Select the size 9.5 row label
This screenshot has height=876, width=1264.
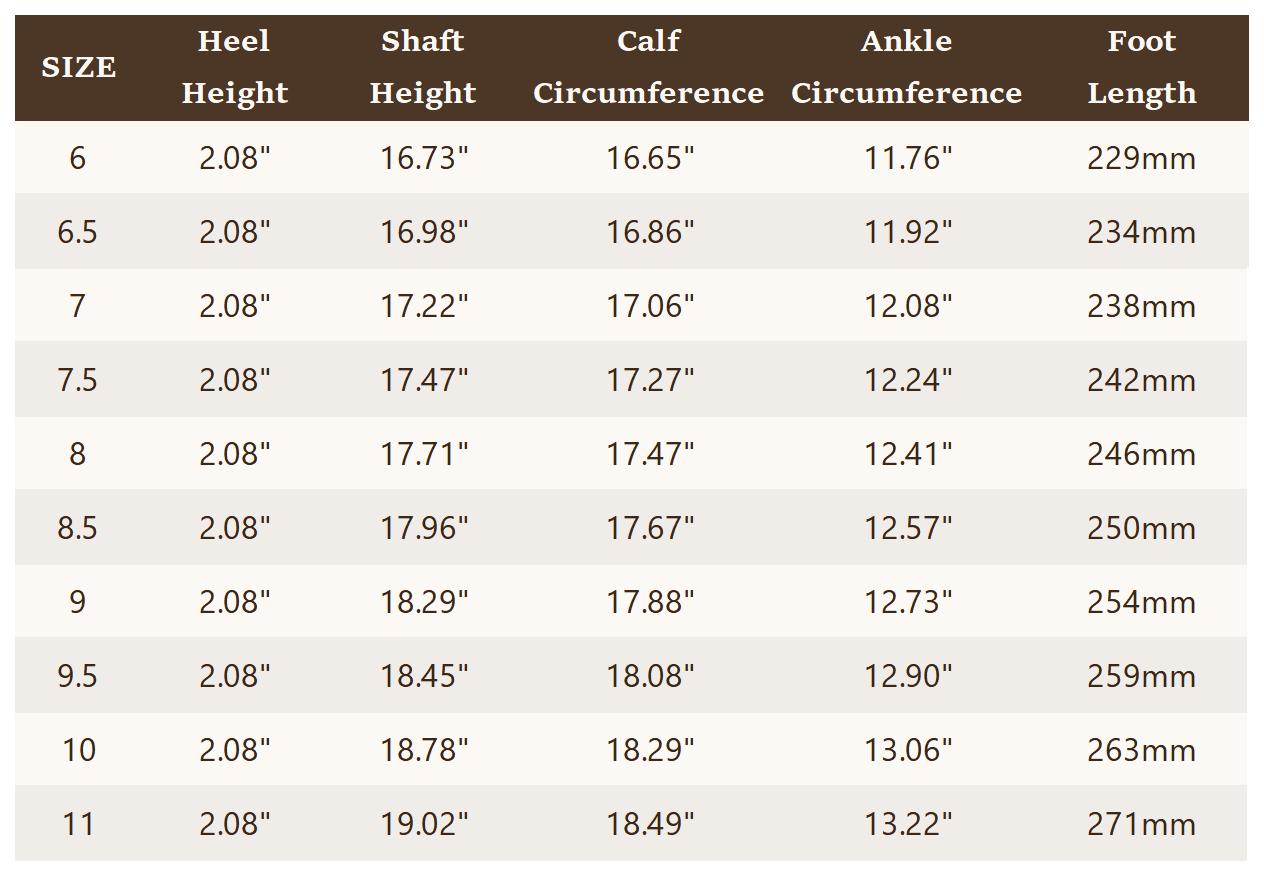(77, 676)
